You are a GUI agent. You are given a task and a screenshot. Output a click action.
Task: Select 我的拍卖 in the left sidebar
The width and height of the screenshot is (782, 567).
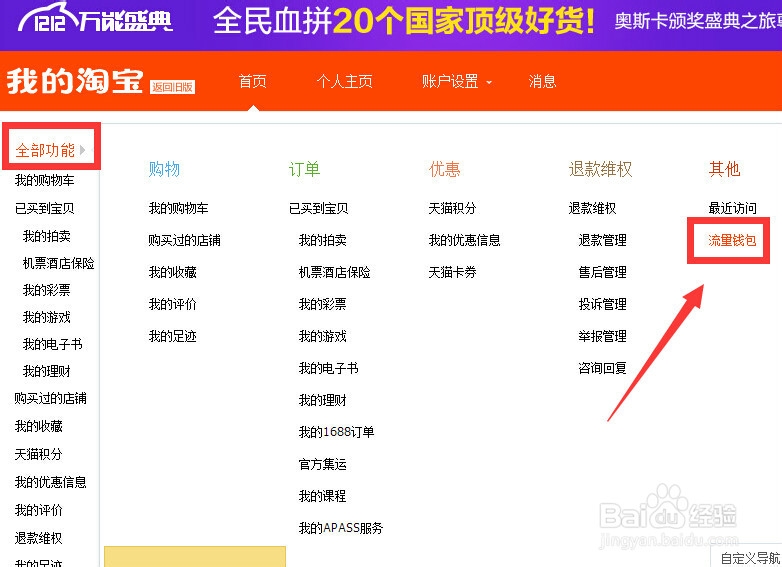click(x=46, y=235)
